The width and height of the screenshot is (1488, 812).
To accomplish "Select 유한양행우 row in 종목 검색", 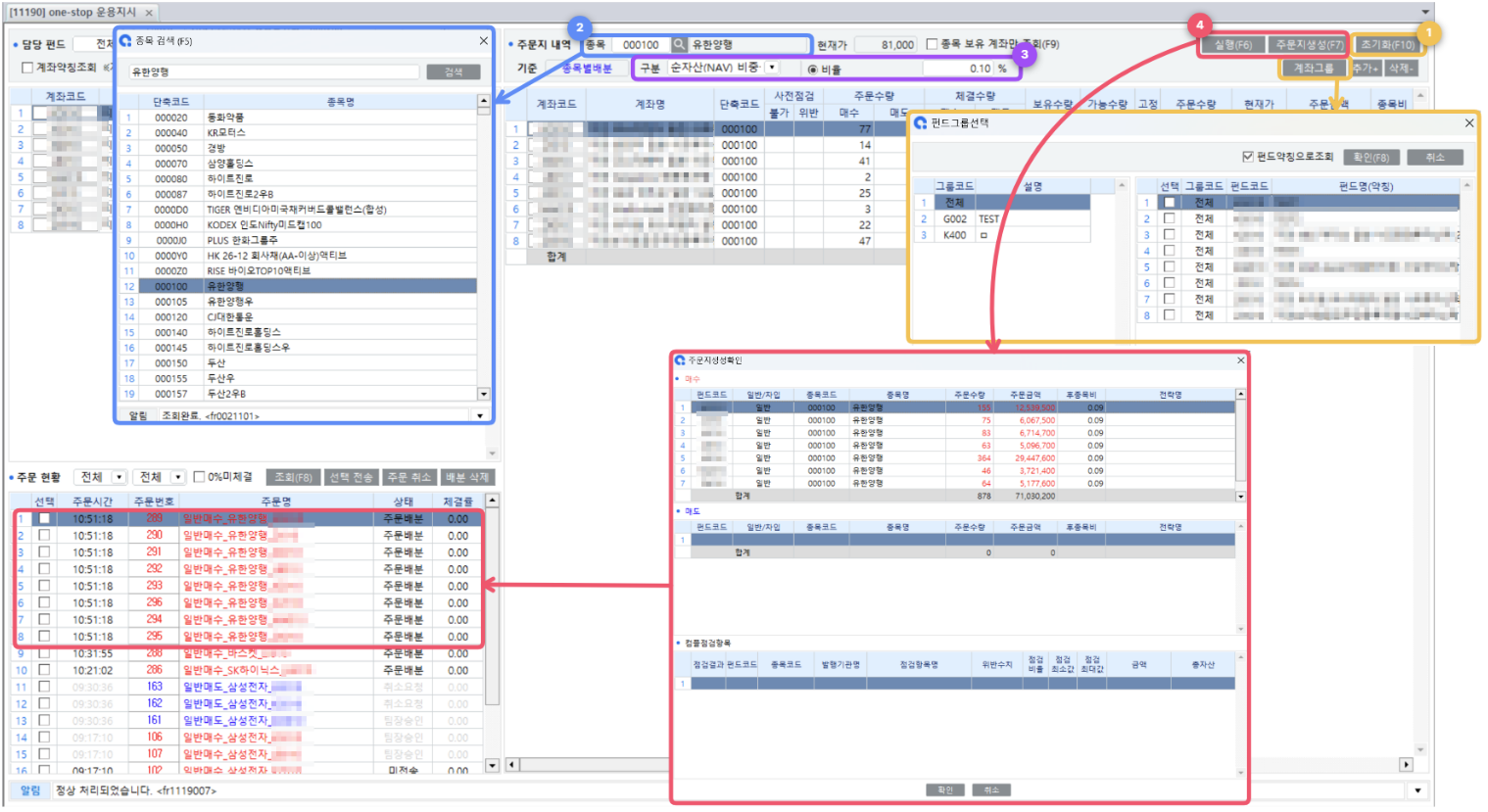I will [x=298, y=302].
